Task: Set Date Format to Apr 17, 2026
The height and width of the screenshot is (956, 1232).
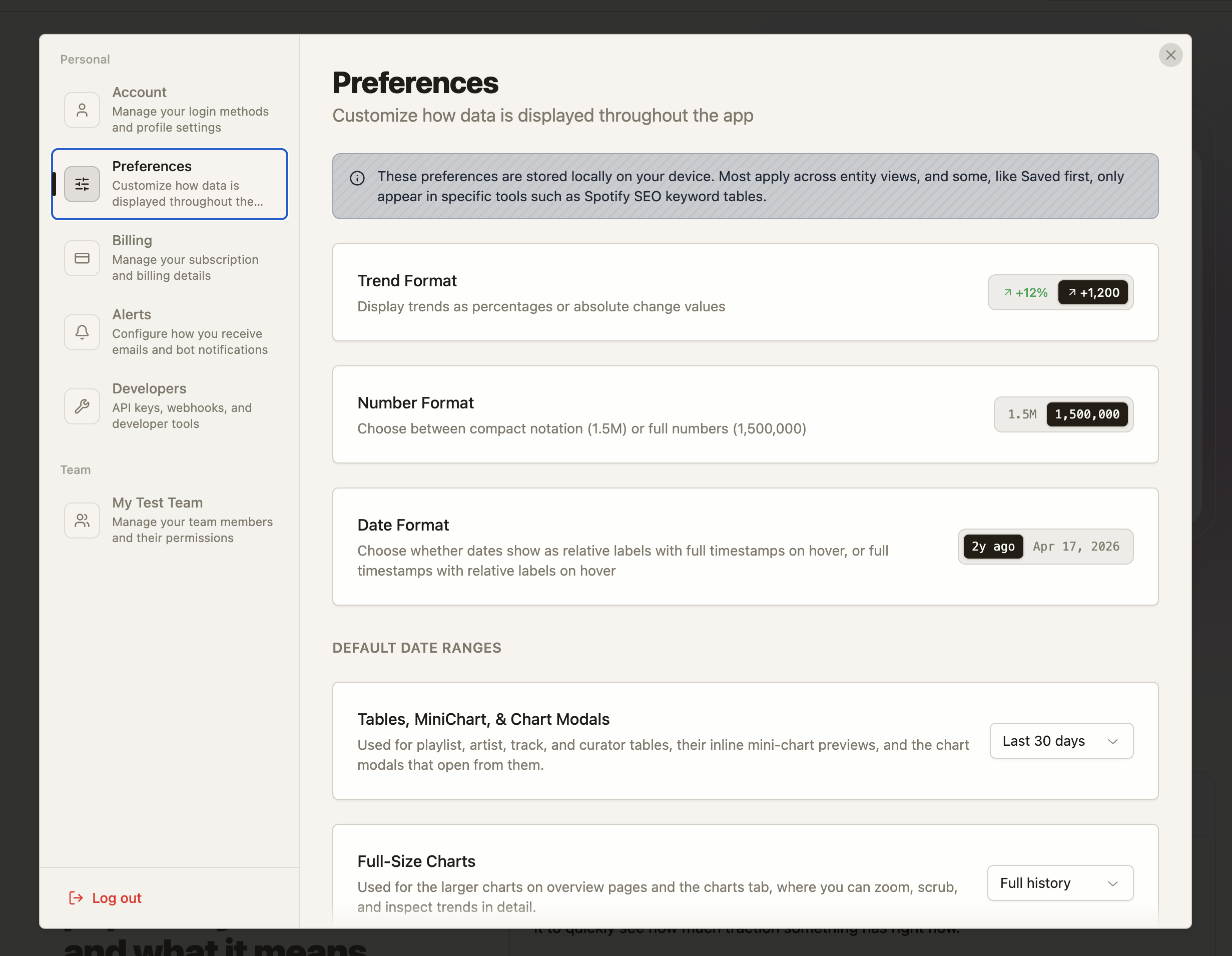Action: coord(1076,546)
